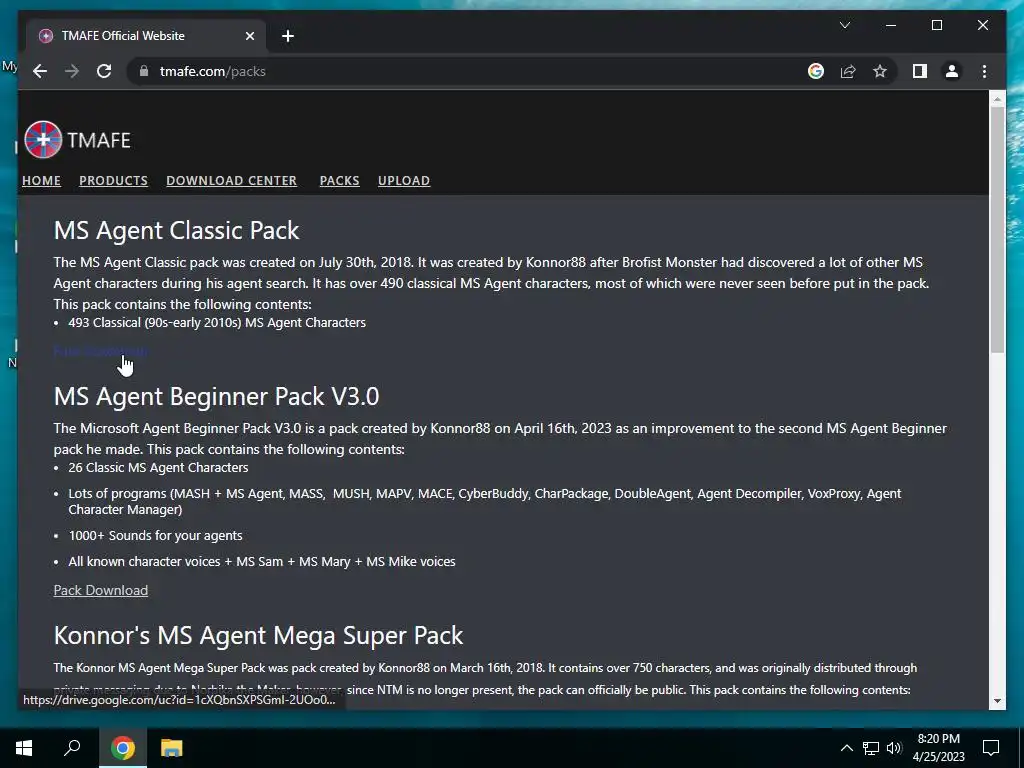The image size is (1024, 768).
Task: Open a new tab with the plus button
Action: [x=288, y=36]
